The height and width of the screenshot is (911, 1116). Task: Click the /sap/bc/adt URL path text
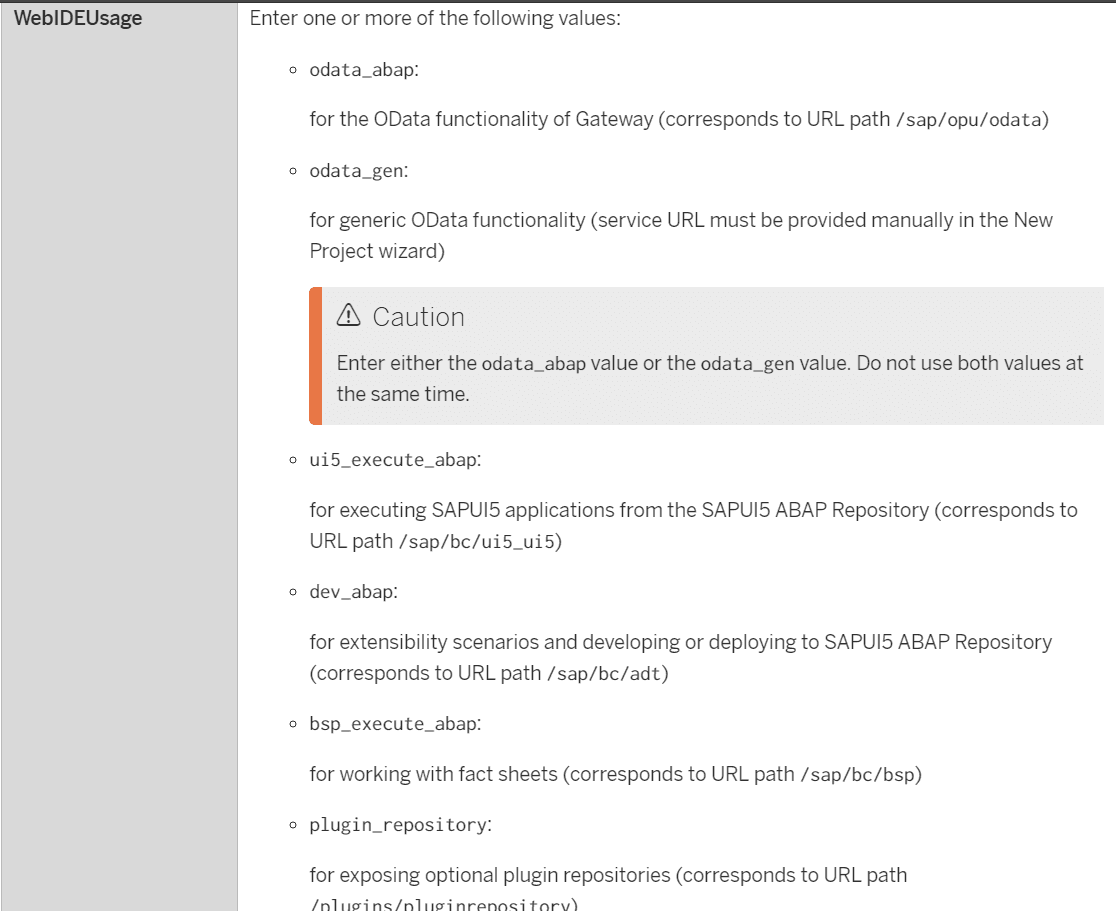pyautogui.click(x=604, y=673)
